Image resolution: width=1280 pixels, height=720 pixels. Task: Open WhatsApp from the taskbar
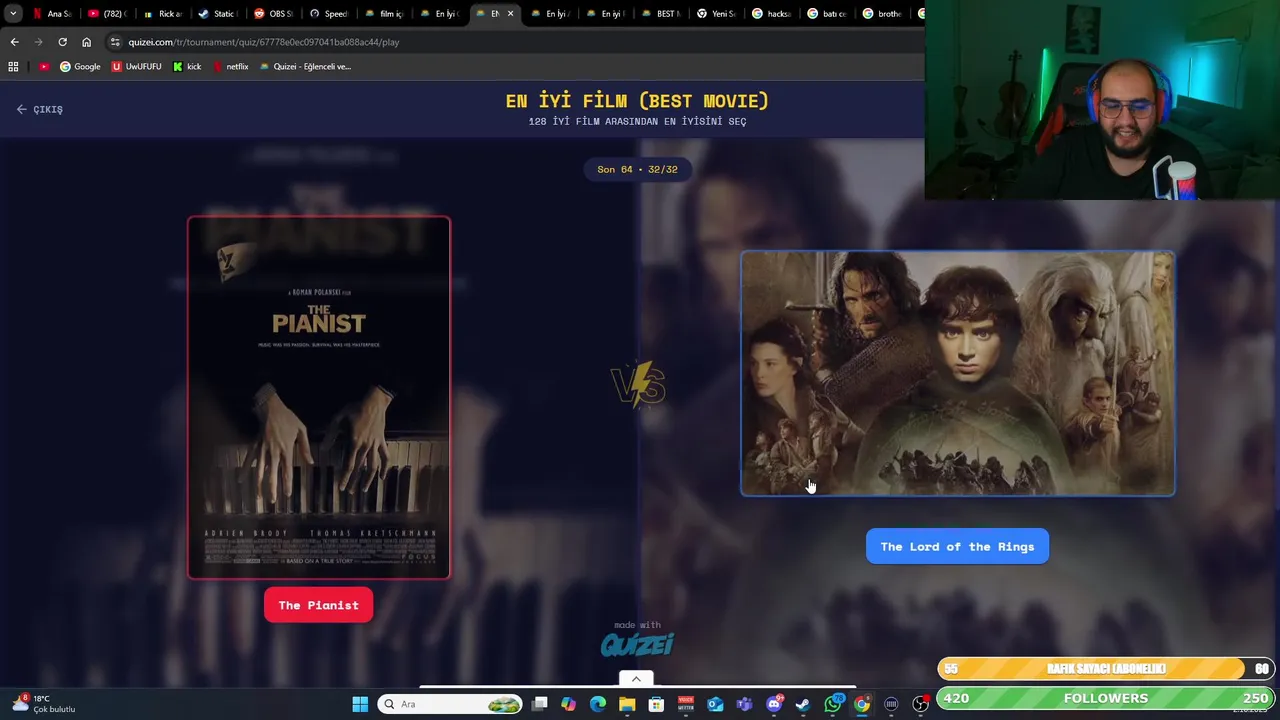(x=832, y=704)
